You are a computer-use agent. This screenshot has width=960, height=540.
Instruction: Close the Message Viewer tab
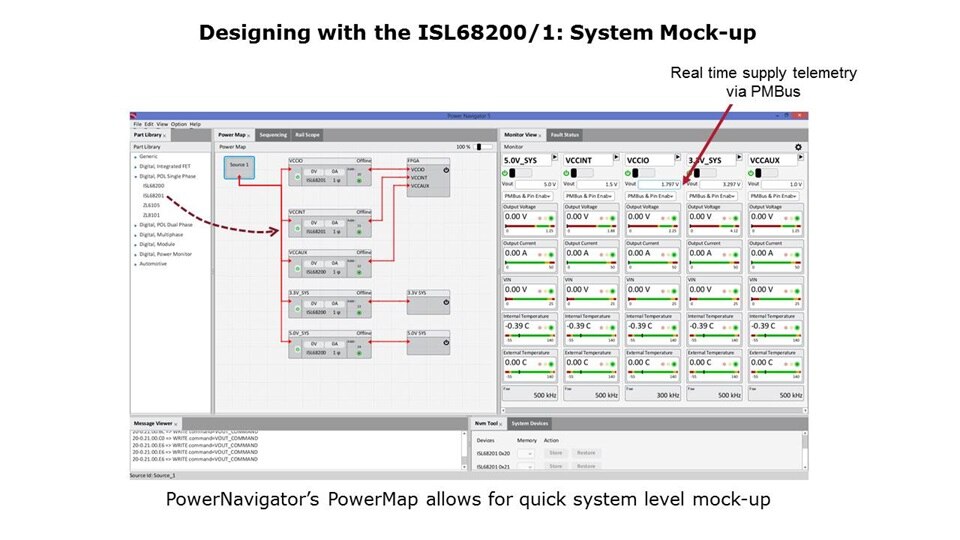tap(176, 424)
